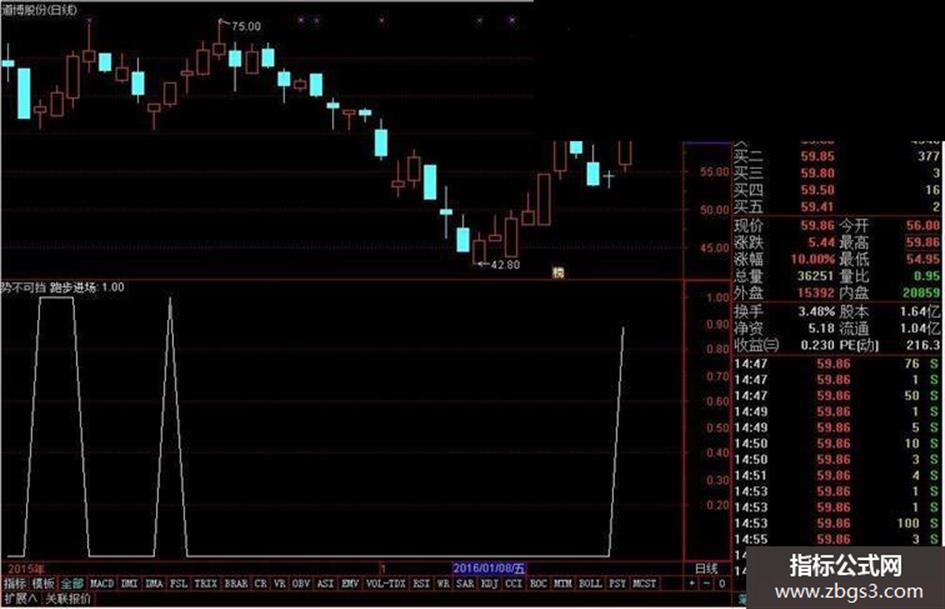Image resolution: width=945 pixels, height=609 pixels.
Task: Click the minus zoom button in indicator bar
Action: pos(706,584)
